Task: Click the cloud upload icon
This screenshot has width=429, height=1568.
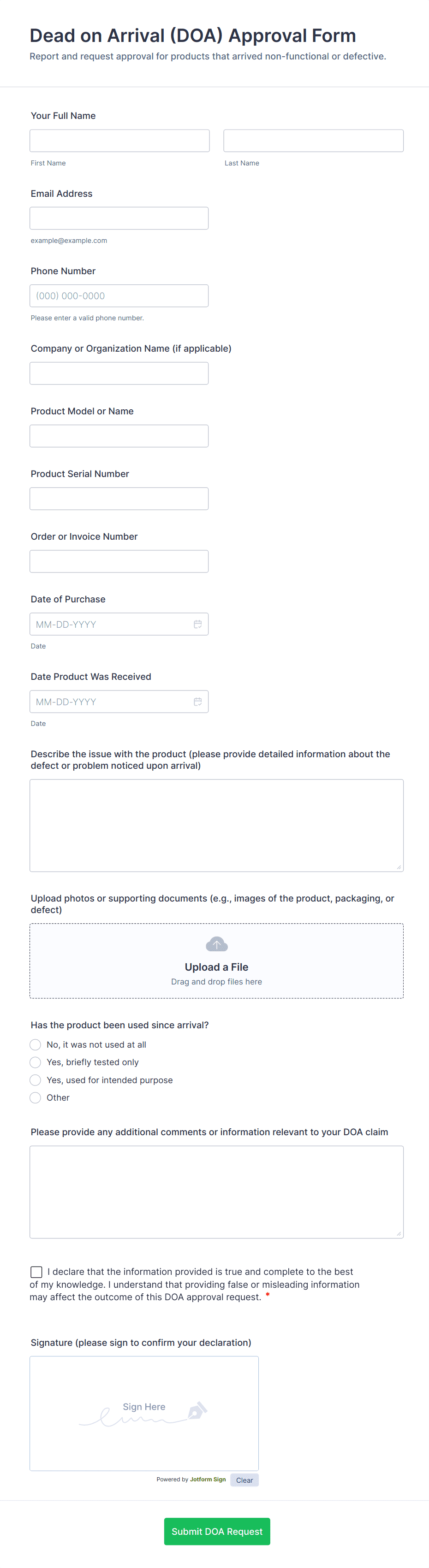Action: pyautogui.click(x=216, y=944)
